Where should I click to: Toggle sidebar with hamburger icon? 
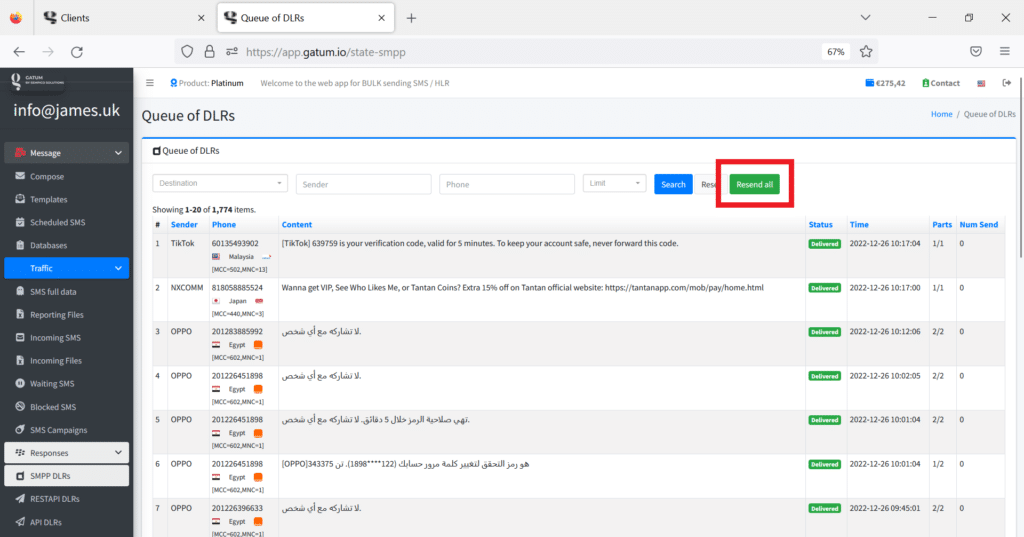(150, 83)
